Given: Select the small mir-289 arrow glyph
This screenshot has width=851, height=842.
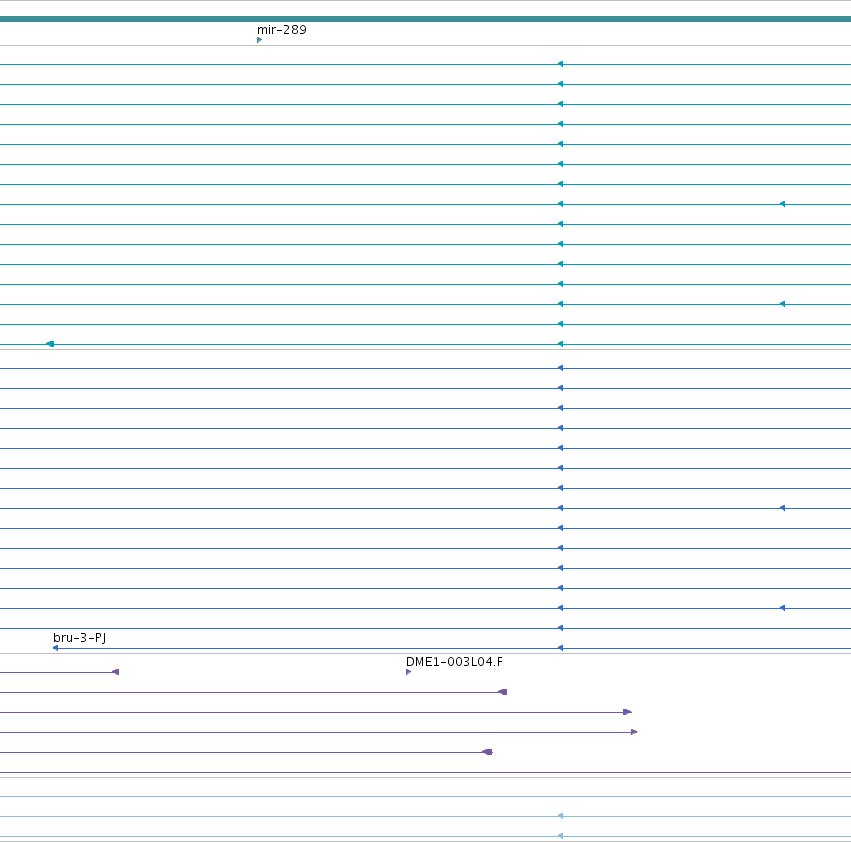Looking at the screenshot, I should point(259,40).
